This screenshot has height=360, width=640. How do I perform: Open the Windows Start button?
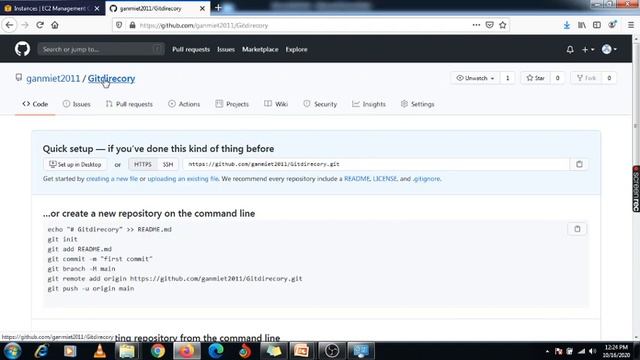point(13,351)
